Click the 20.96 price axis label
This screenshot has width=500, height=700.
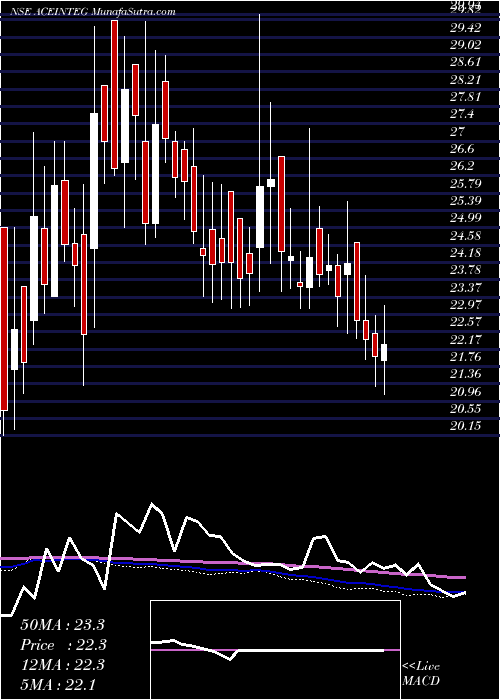(x=465, y=392)
